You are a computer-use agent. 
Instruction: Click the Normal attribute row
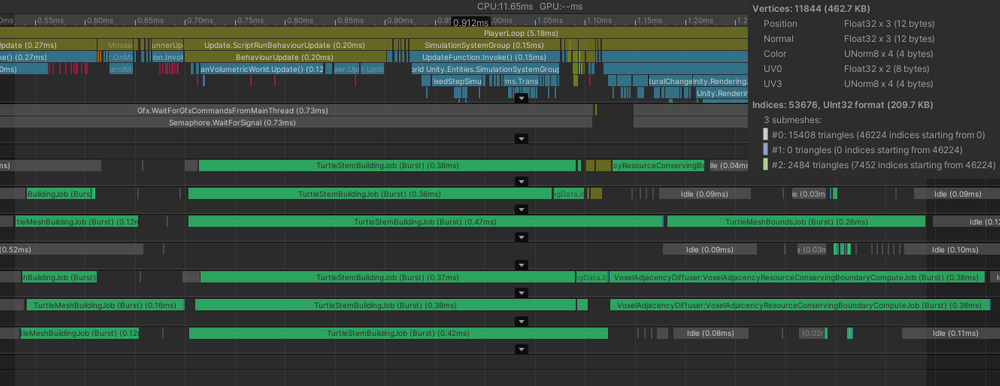[849, 39]
